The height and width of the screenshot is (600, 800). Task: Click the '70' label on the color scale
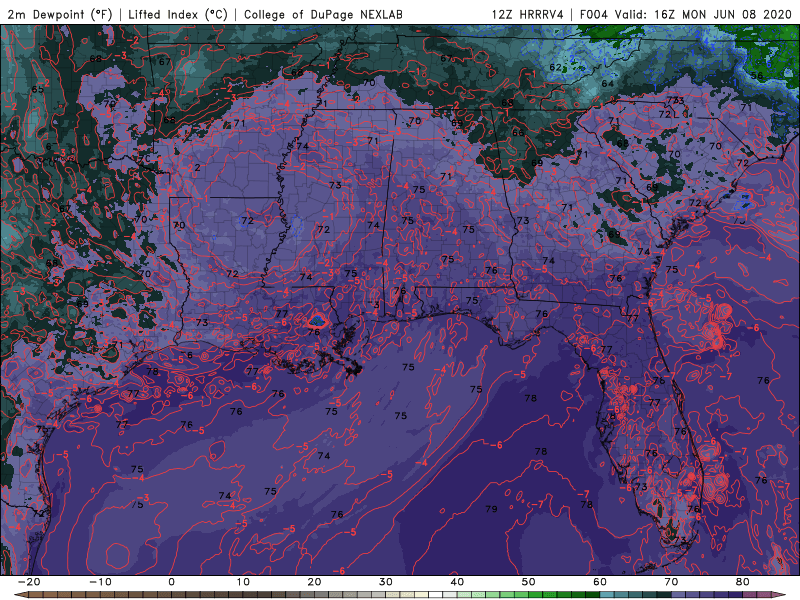click(671, 582)
